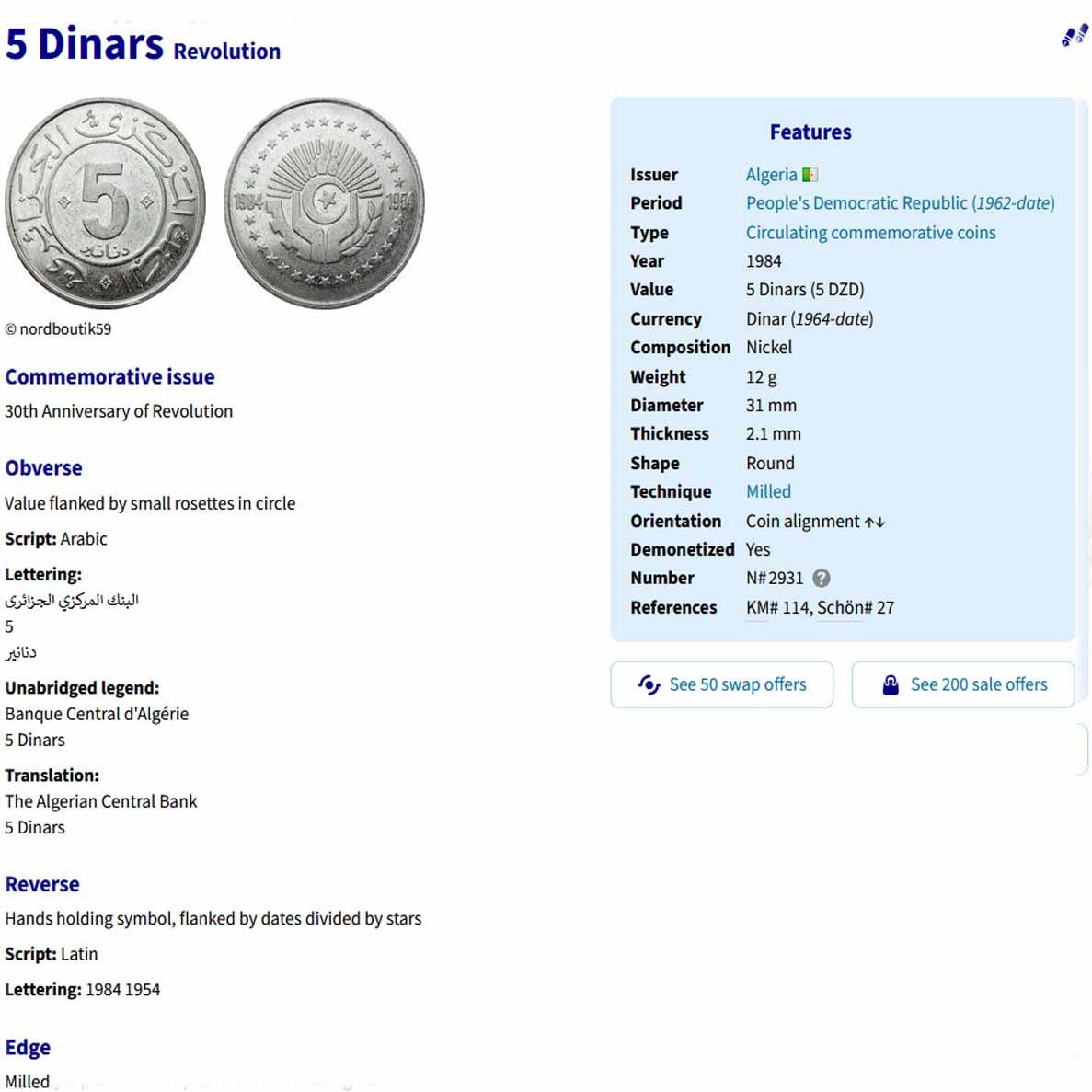Click the shopping bag sale icon
This screenshot has width=1092, height=1092.
pos(890,684)
